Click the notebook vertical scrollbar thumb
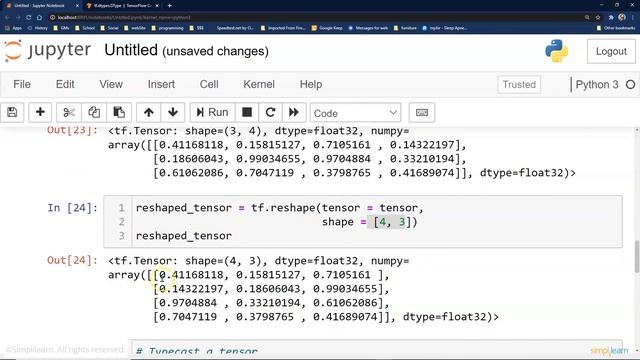Screen dimensions: 640x360 (637, 256)
